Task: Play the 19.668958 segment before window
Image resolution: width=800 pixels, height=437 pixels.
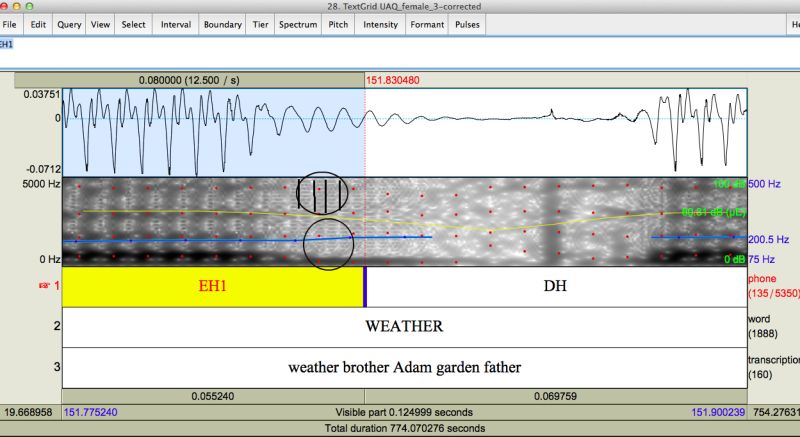Action: point(31,412)
